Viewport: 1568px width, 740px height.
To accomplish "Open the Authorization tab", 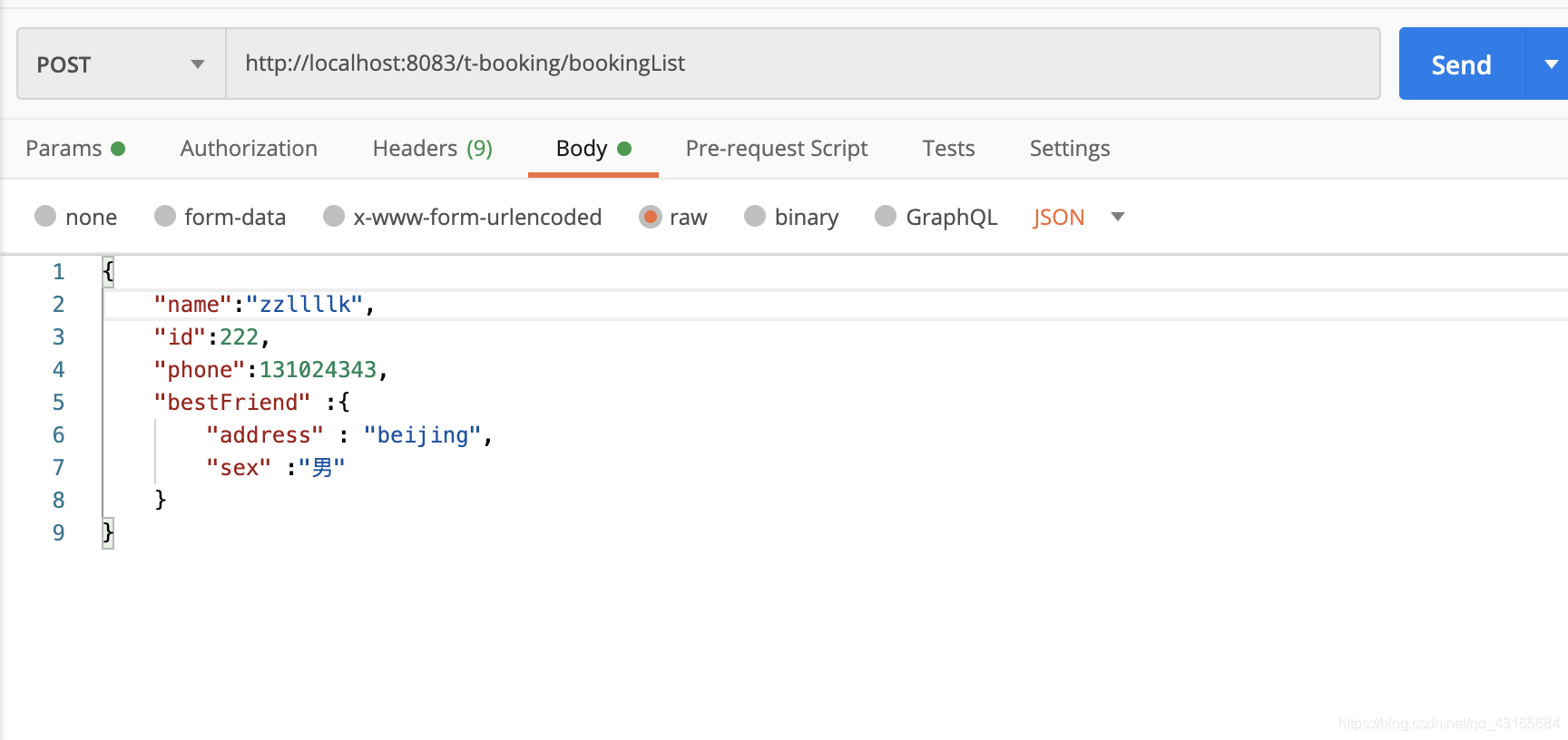I will point(249,148).
